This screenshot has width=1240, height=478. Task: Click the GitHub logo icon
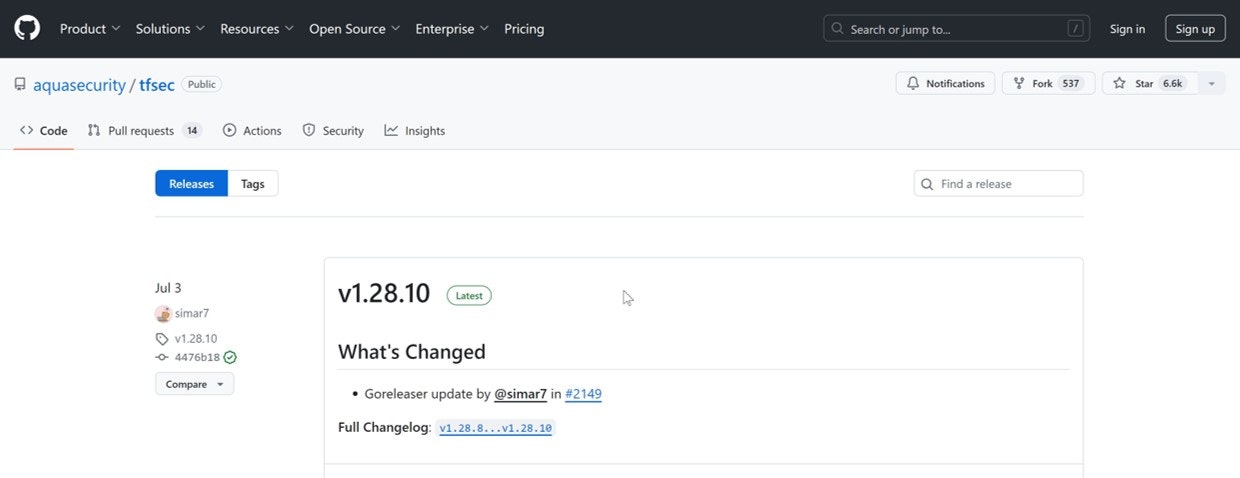(x=27, y=29)
